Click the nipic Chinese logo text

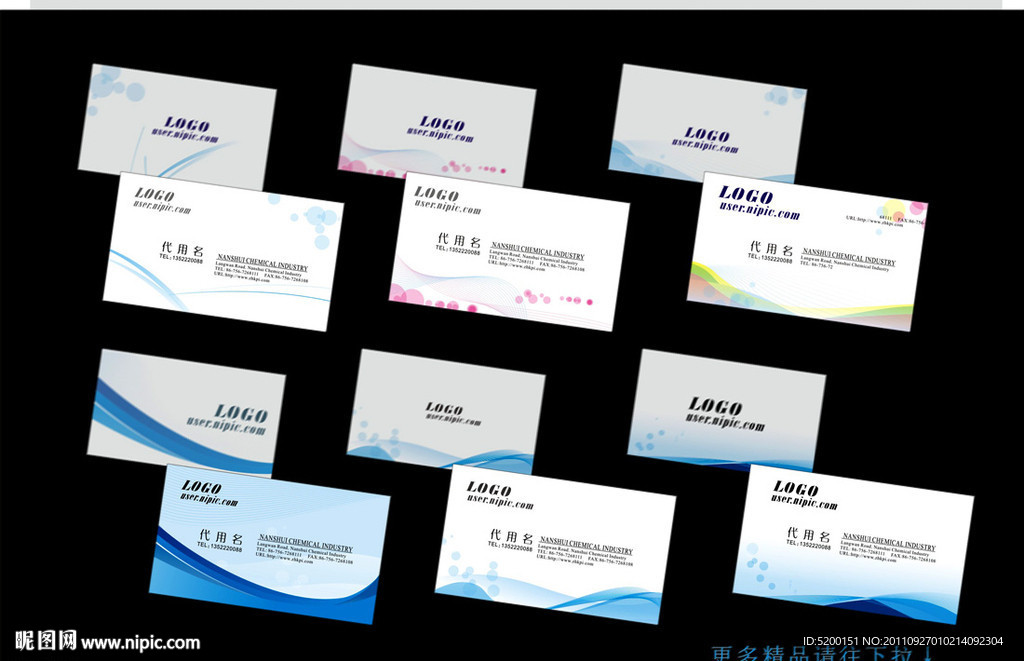point(46,641)
